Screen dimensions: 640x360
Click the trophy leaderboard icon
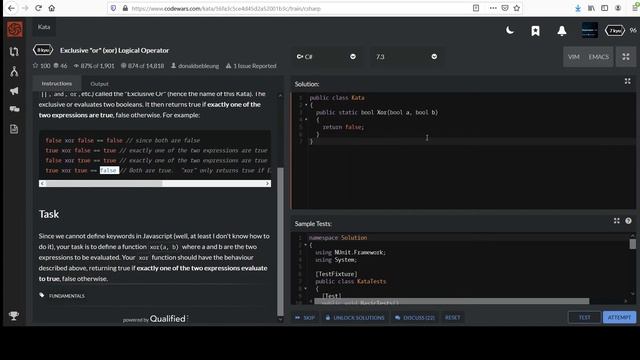[14, 316]
